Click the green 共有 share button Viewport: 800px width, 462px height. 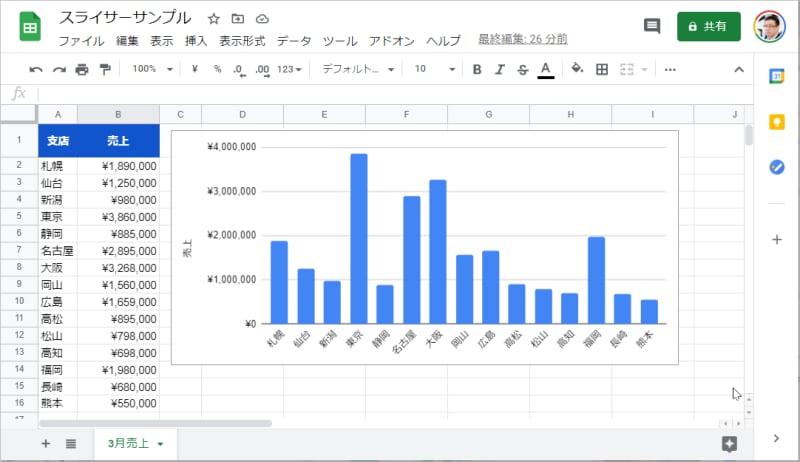point(708,27)
